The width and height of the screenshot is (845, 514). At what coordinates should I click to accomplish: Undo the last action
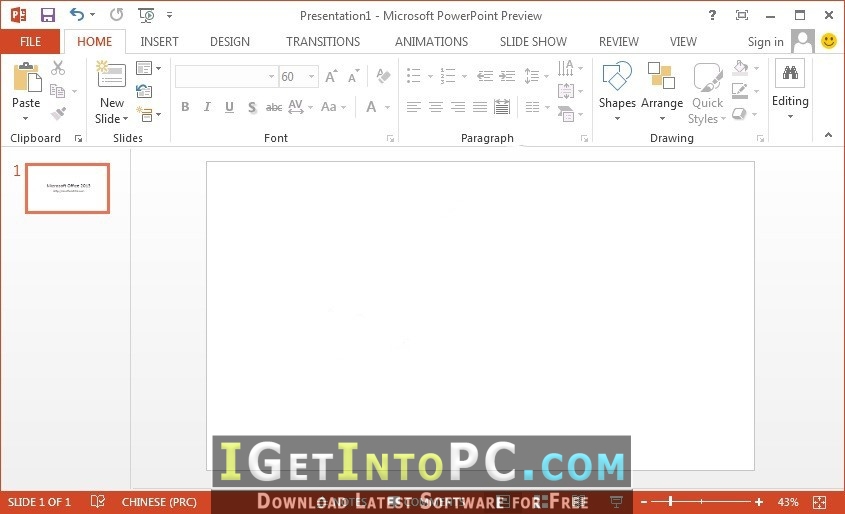(x=77, y=15)
